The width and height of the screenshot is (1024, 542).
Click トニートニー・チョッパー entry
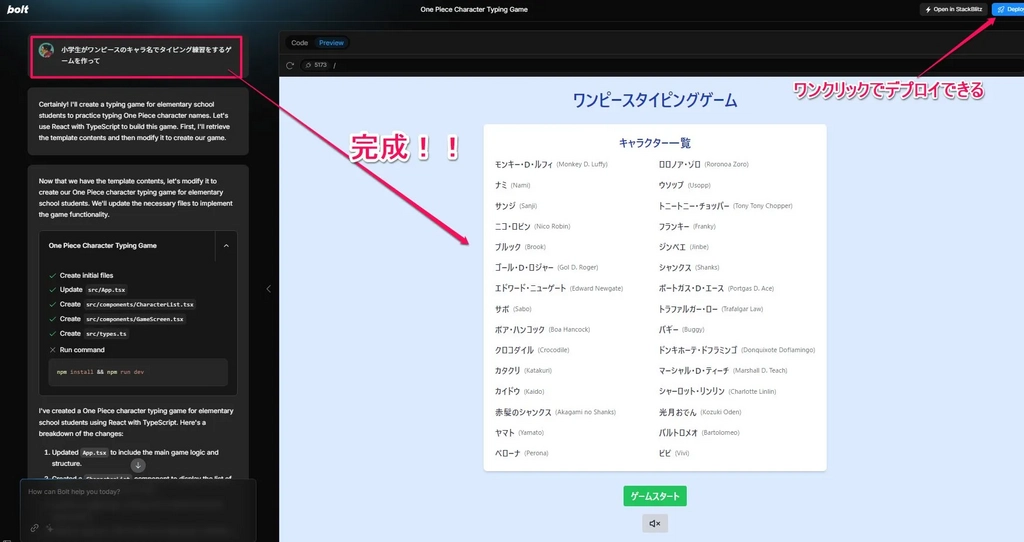coord(725,206)
